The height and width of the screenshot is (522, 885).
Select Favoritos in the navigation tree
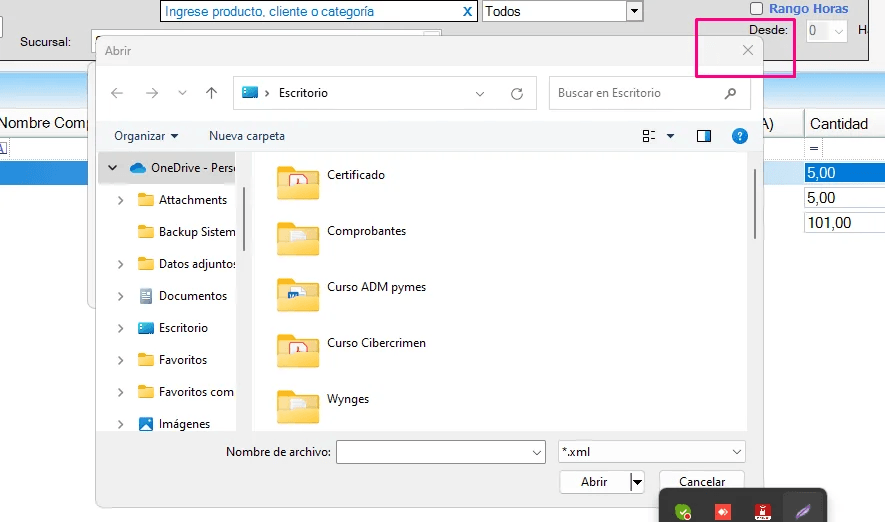(182, 360)
